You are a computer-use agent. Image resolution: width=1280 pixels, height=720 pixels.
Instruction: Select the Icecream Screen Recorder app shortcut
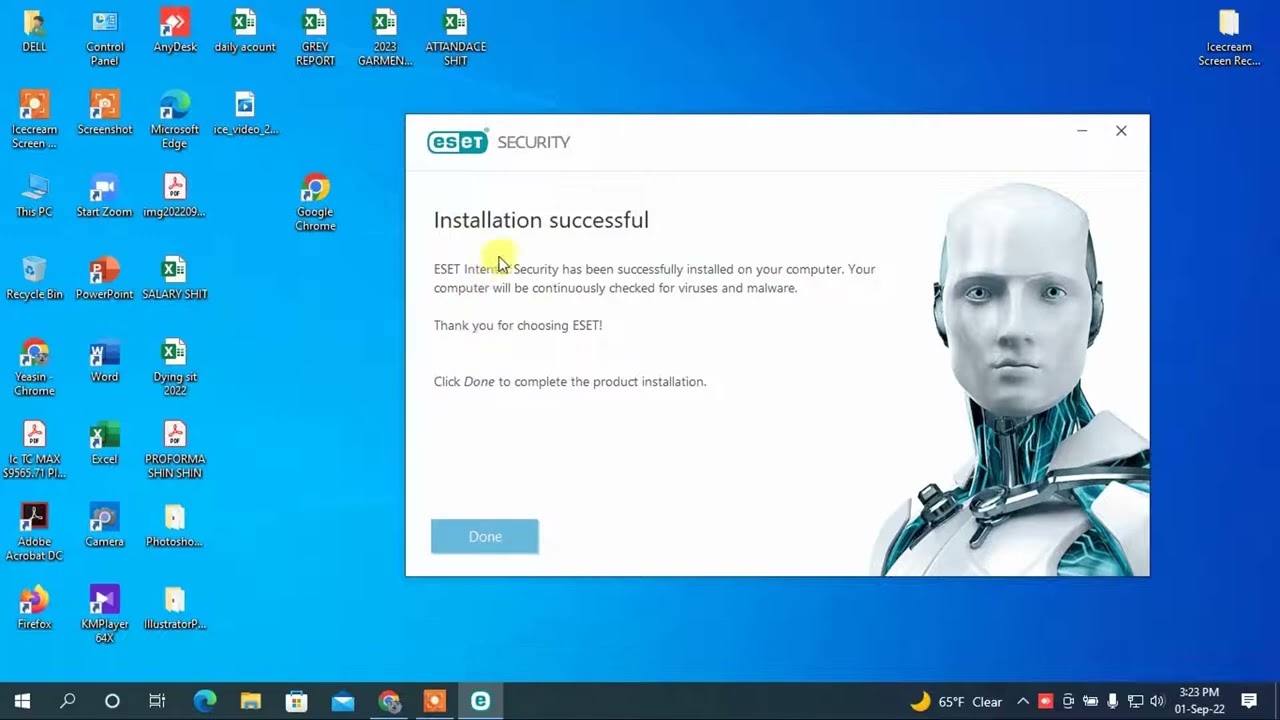(34, 120)
